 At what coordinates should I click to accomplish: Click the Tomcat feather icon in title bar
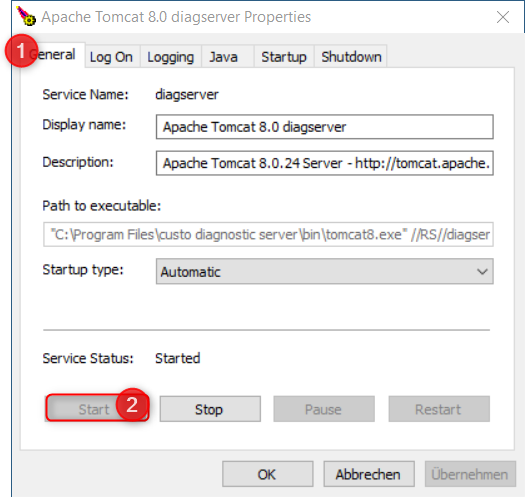pyautogui.click(x=26, y=16)
